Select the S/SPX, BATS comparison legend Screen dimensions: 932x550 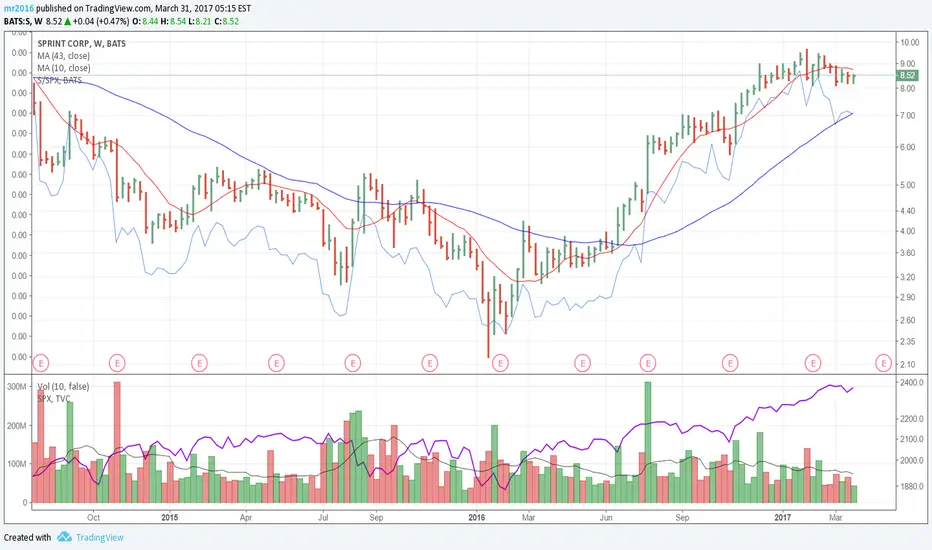click(x=59, y=80)
